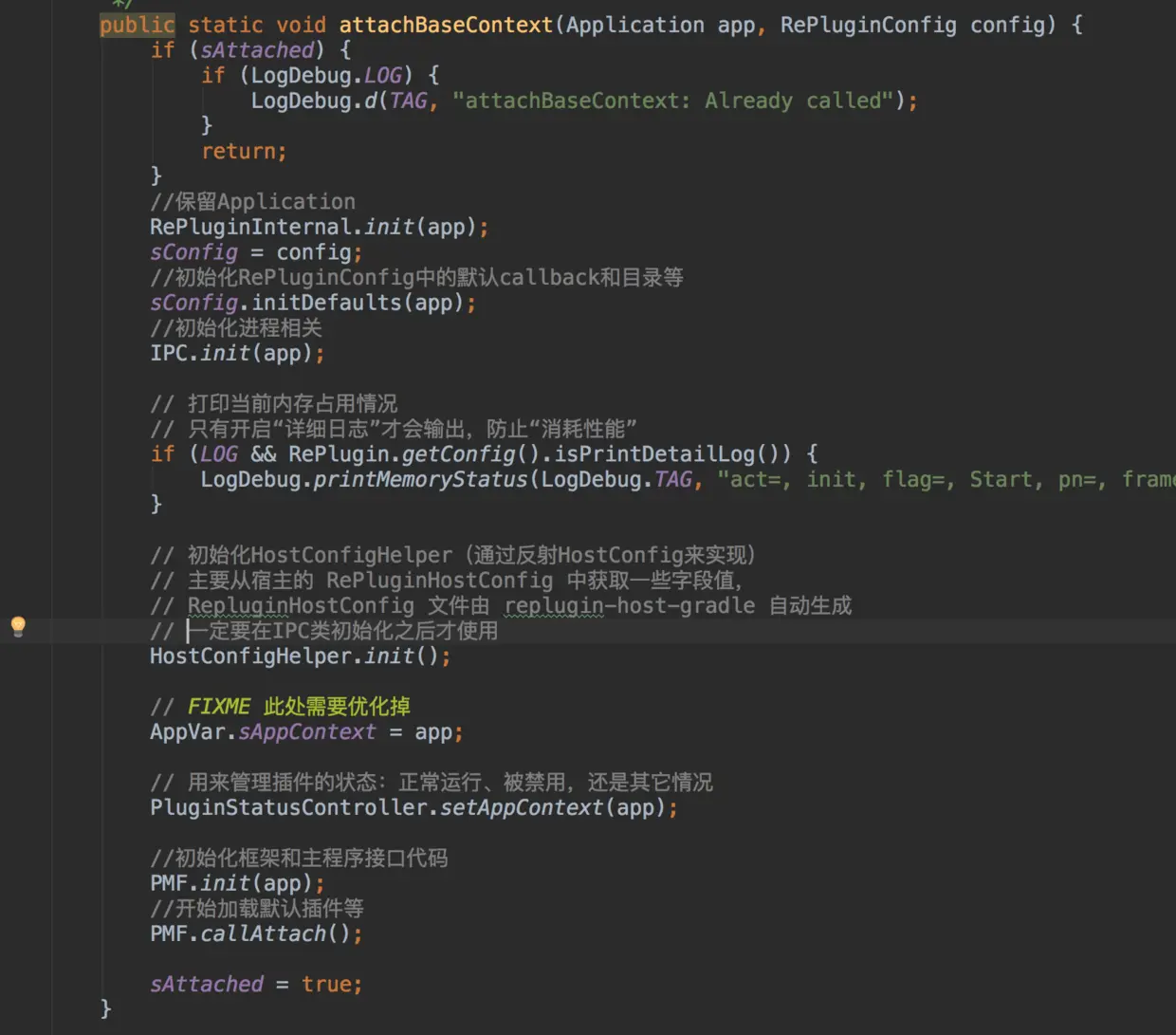Screen dimensions: 1176x1035
Task: Click 'LogDebug.LOG' in the nested if
Action: click(326, 75)
